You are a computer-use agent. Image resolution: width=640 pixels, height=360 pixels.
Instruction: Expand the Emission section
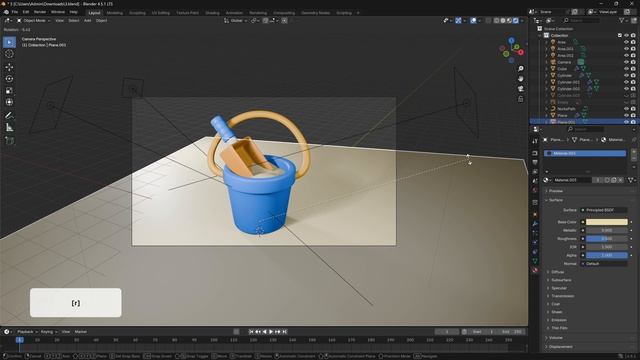pyautogui.click(x=559, y=320)
